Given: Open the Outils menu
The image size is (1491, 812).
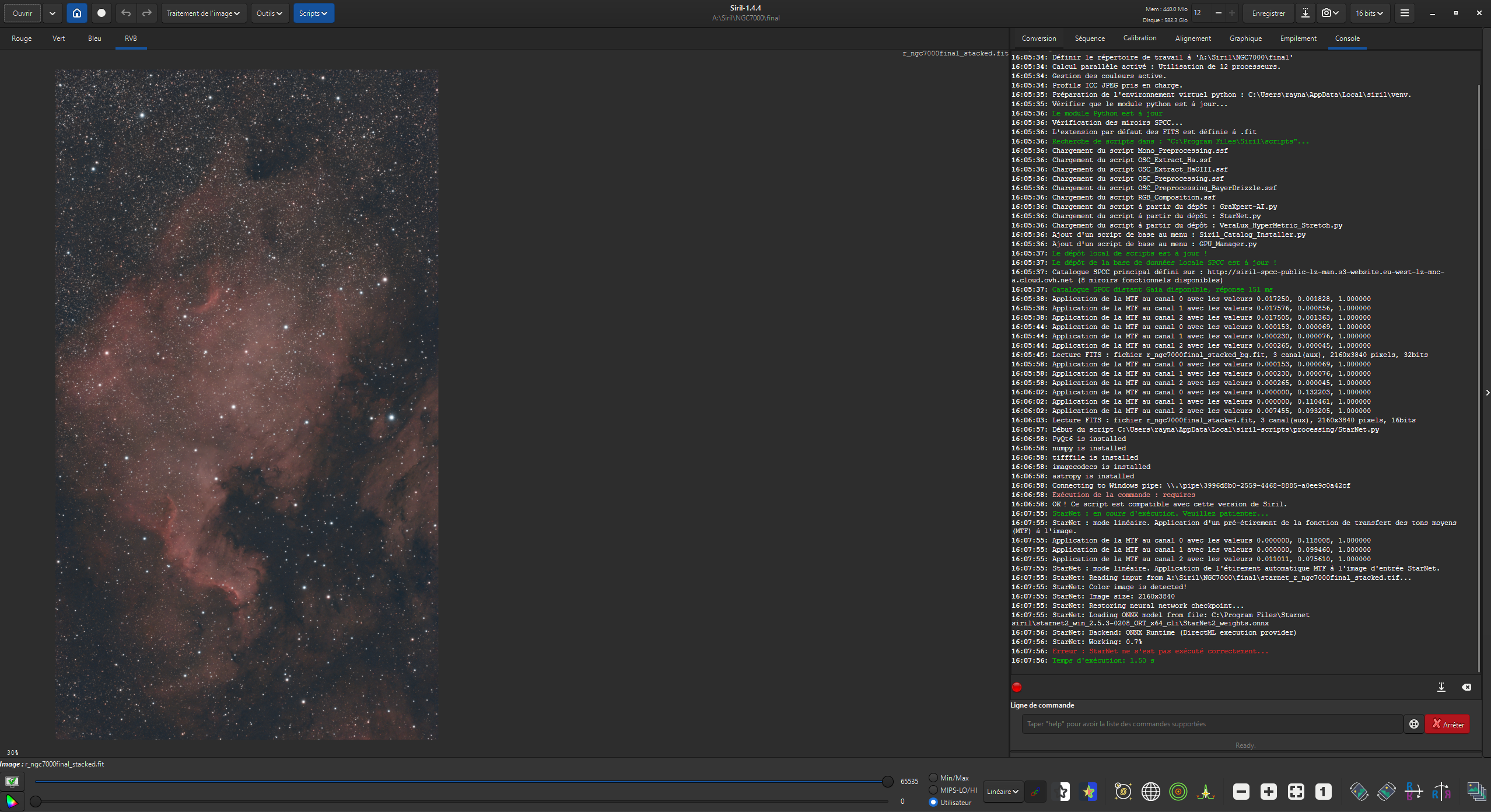Looking at the screenshot, I should click(269, 13).
